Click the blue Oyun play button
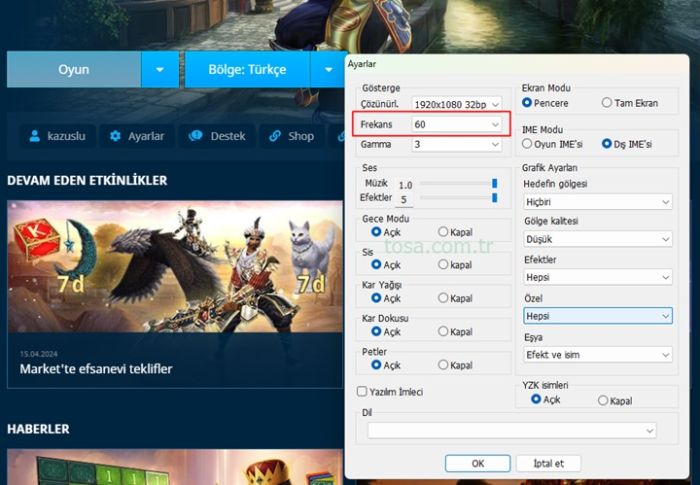700x485 pixels. [73, 70]
